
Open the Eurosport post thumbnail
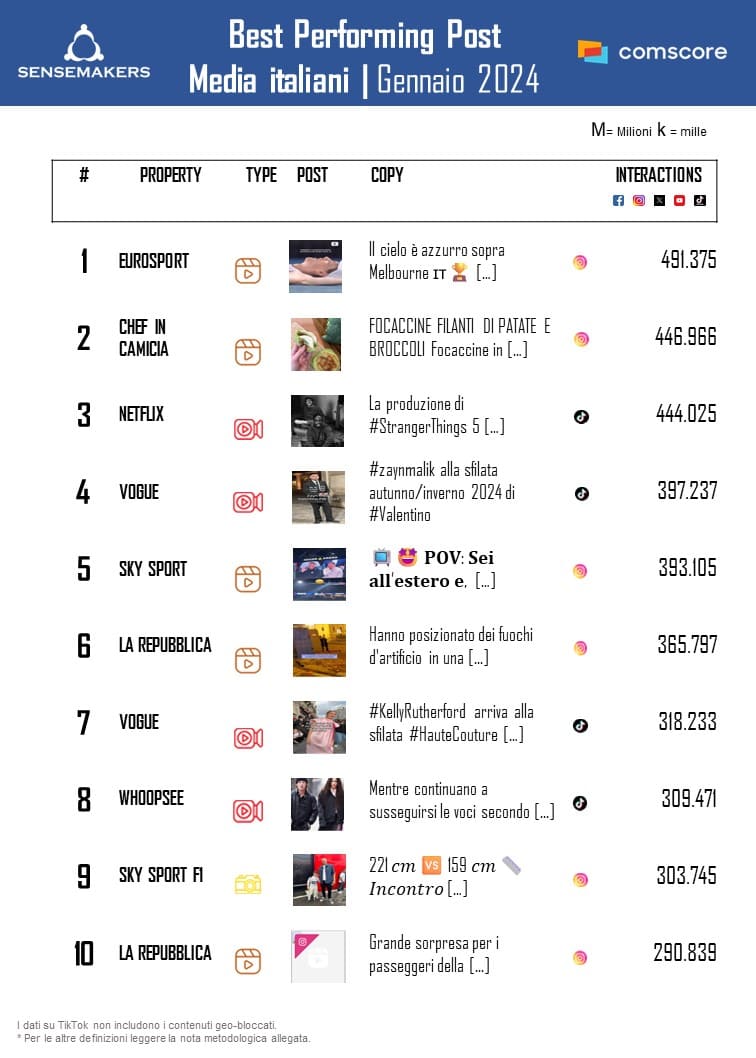click(315, 266)
